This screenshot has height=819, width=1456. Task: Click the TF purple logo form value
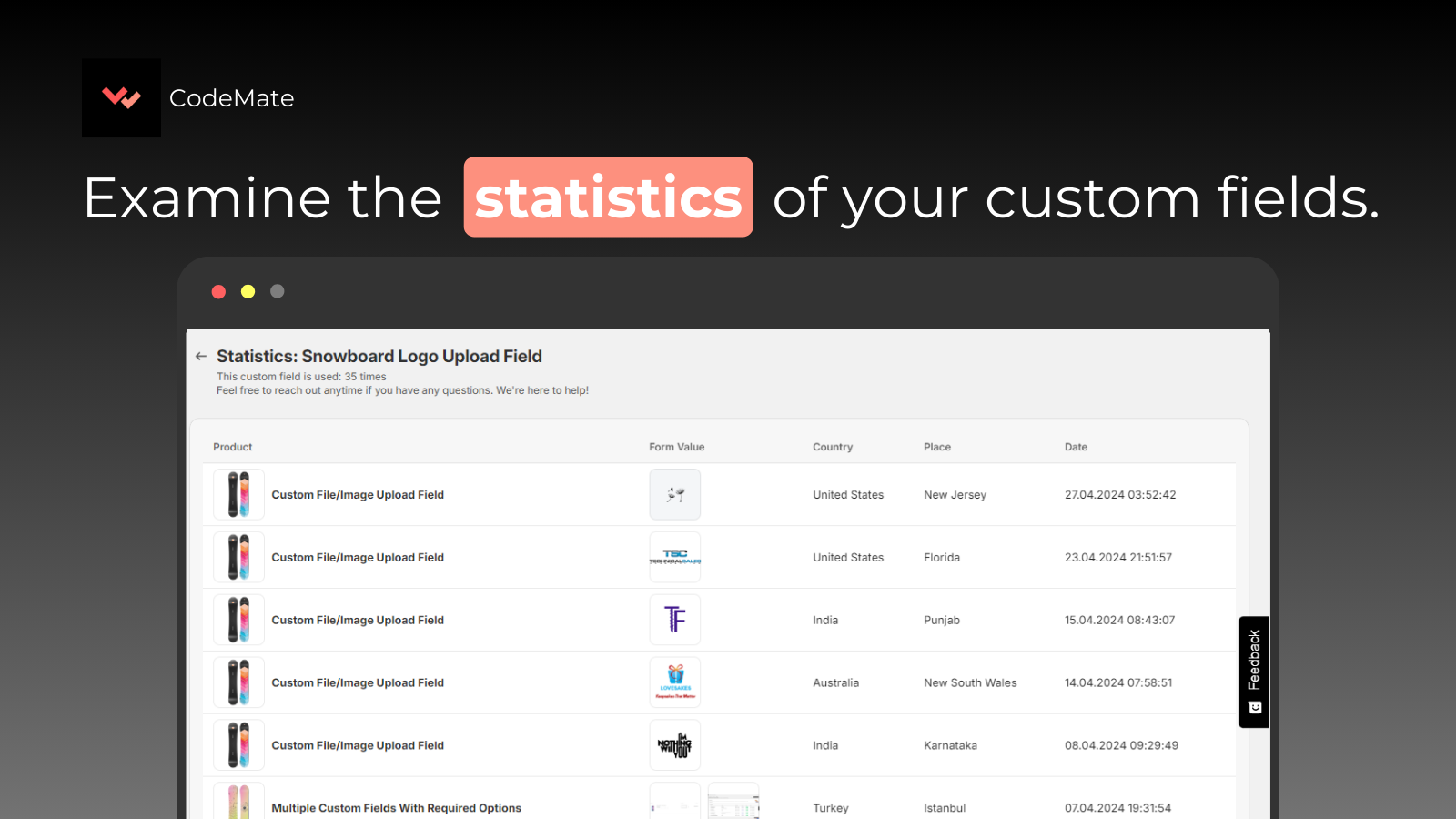click(x=674, y=620)
